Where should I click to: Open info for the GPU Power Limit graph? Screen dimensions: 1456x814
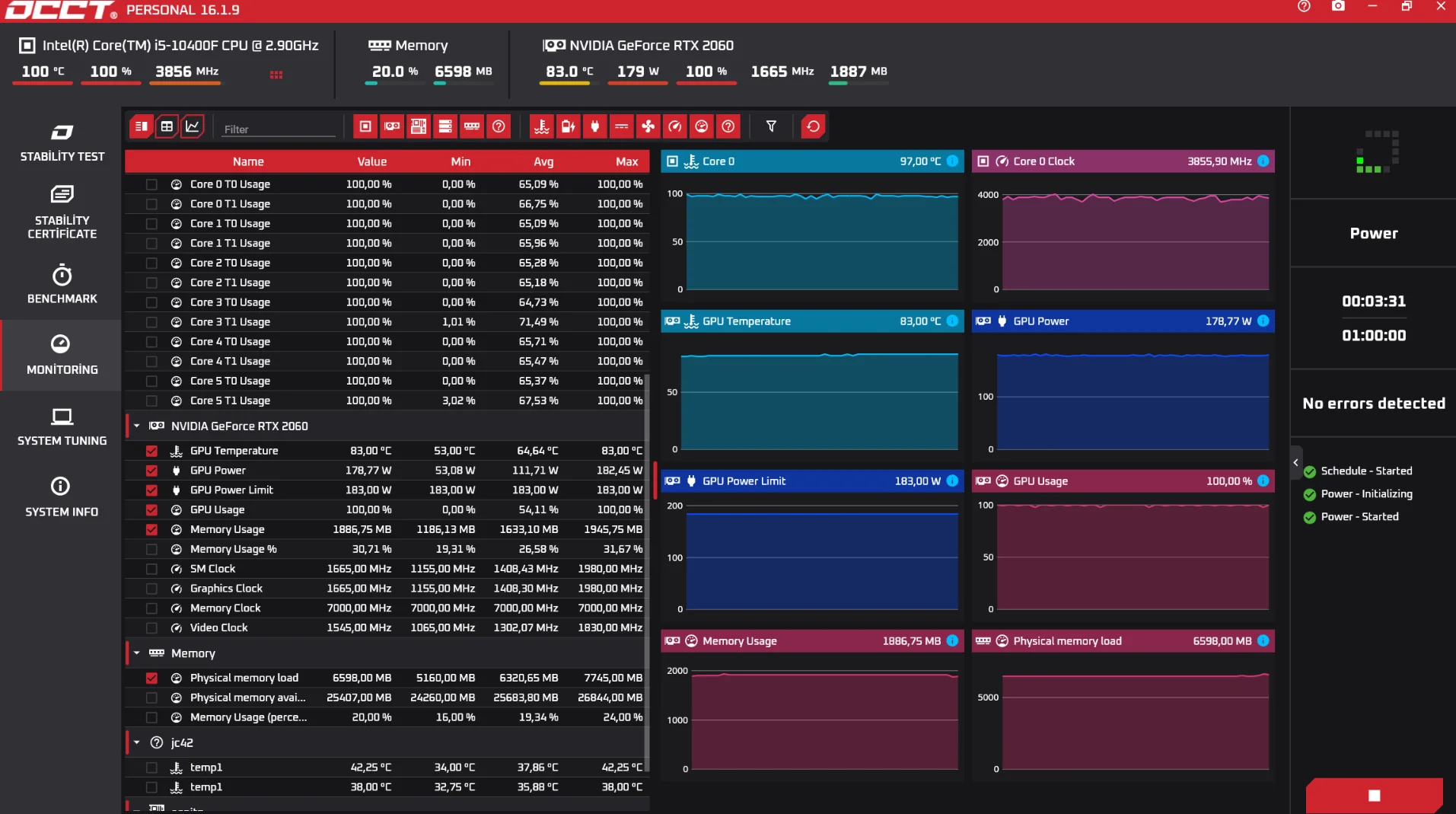click(x=952, y=481)
